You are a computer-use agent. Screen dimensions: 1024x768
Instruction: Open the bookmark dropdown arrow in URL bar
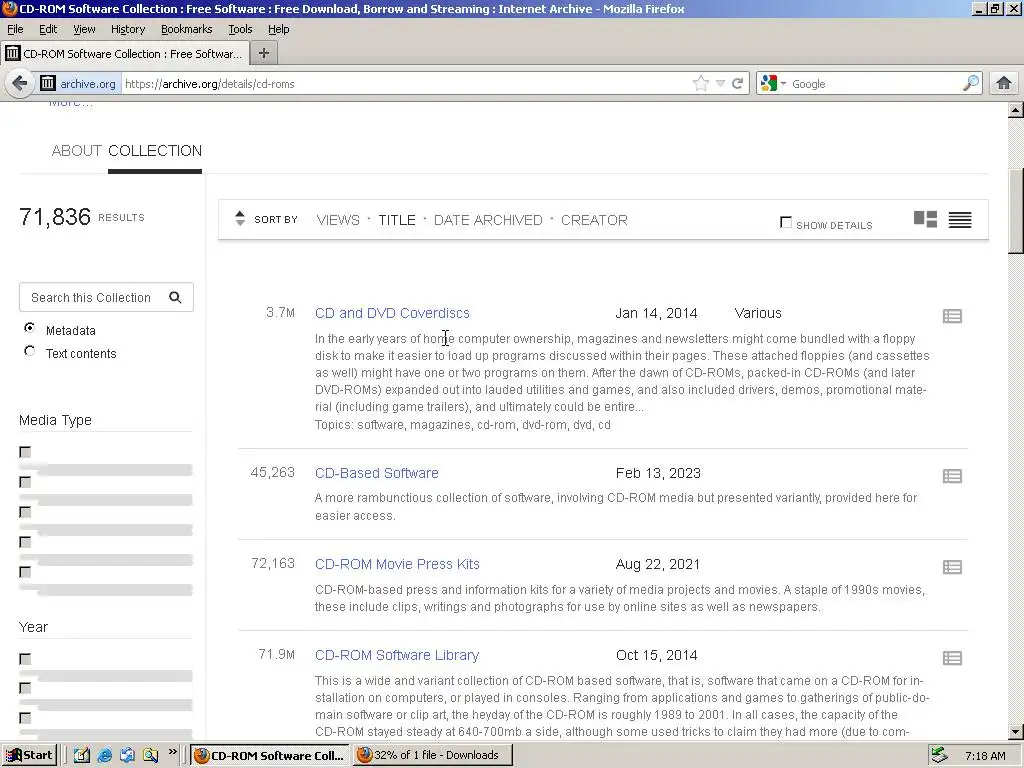[x=720, y=84]
